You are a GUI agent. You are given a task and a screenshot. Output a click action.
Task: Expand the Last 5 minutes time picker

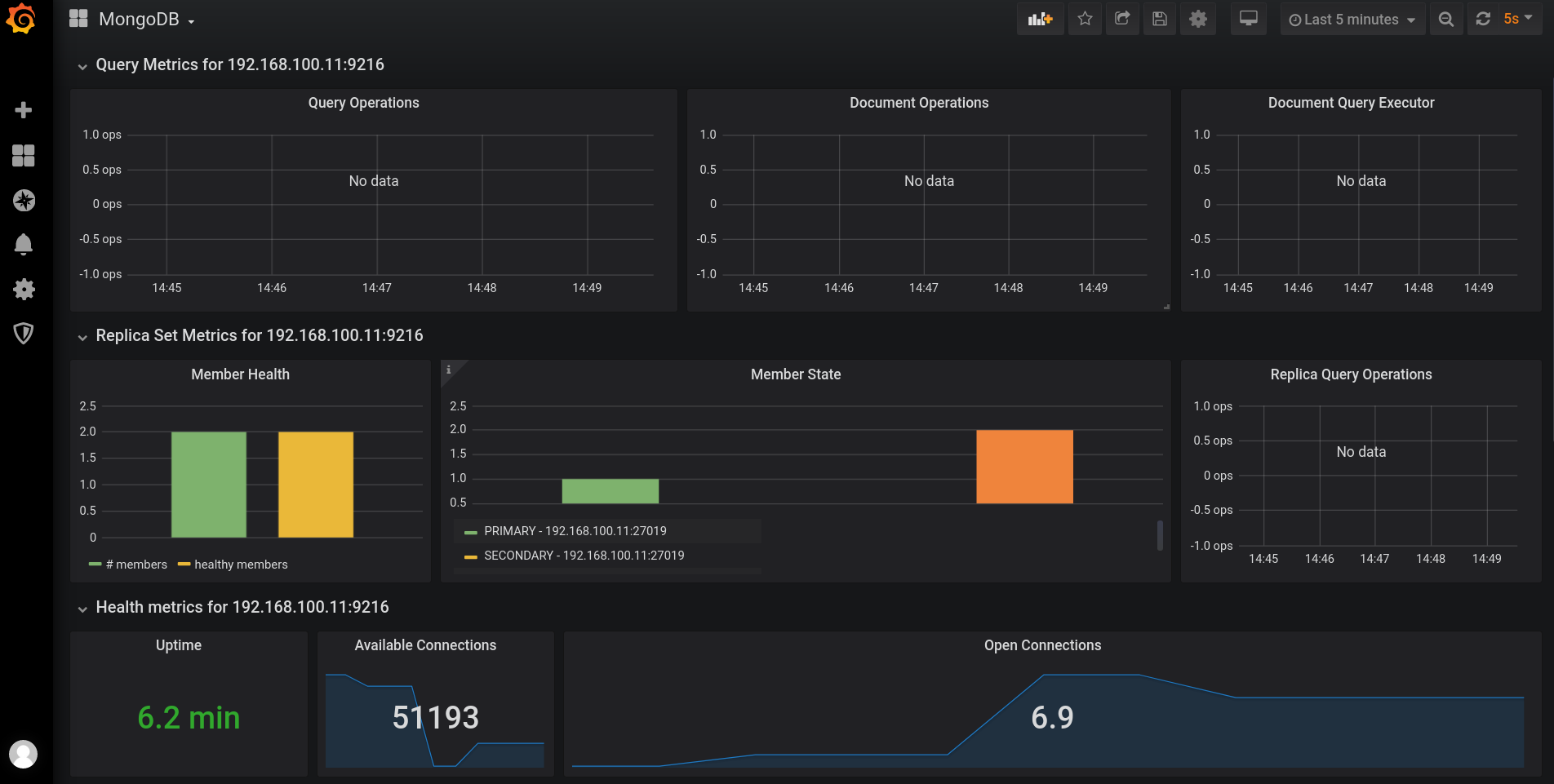[x=1352, y=19]
